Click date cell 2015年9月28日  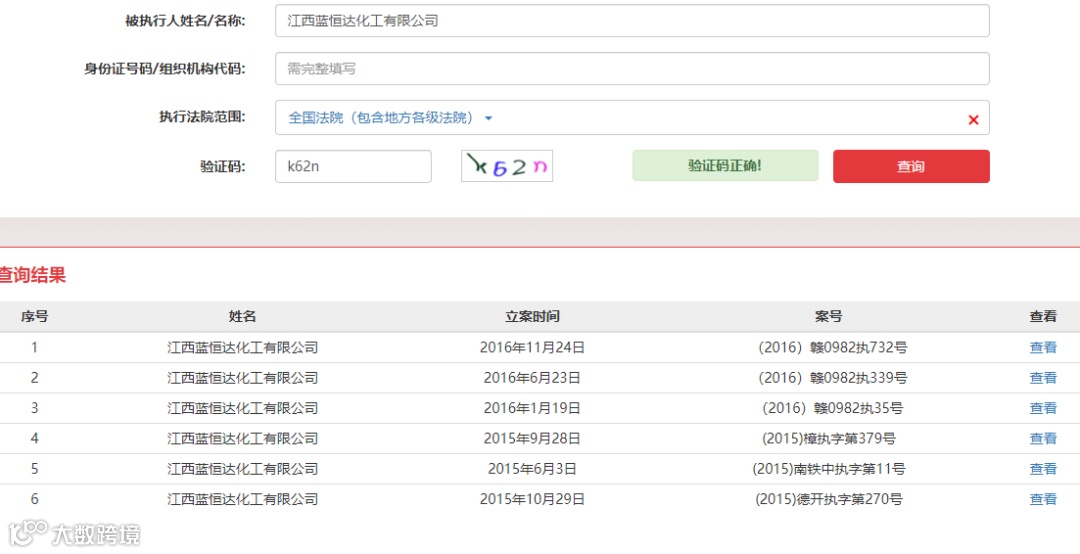(x=532, y=438)
